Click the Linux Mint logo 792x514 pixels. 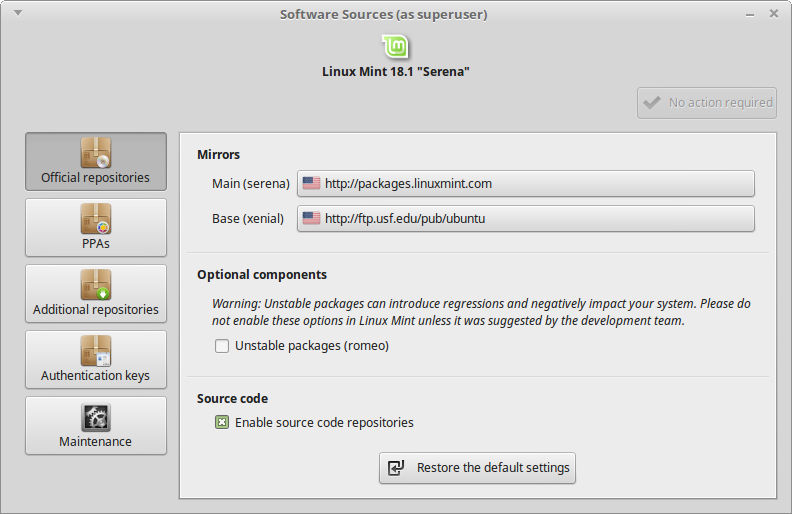(396, 46)
